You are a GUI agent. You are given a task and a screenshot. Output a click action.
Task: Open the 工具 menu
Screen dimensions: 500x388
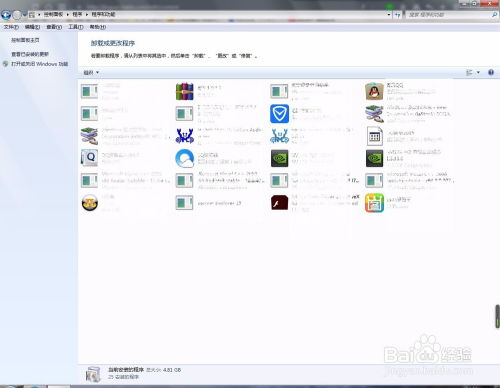(x=76, y=27)
